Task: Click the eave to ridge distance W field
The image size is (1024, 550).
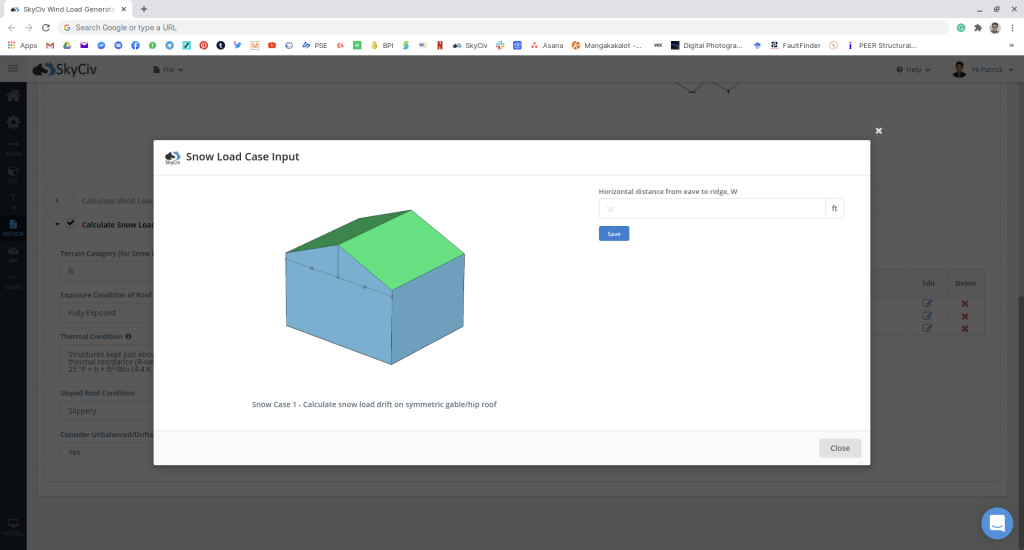Action: click(711, 208)
